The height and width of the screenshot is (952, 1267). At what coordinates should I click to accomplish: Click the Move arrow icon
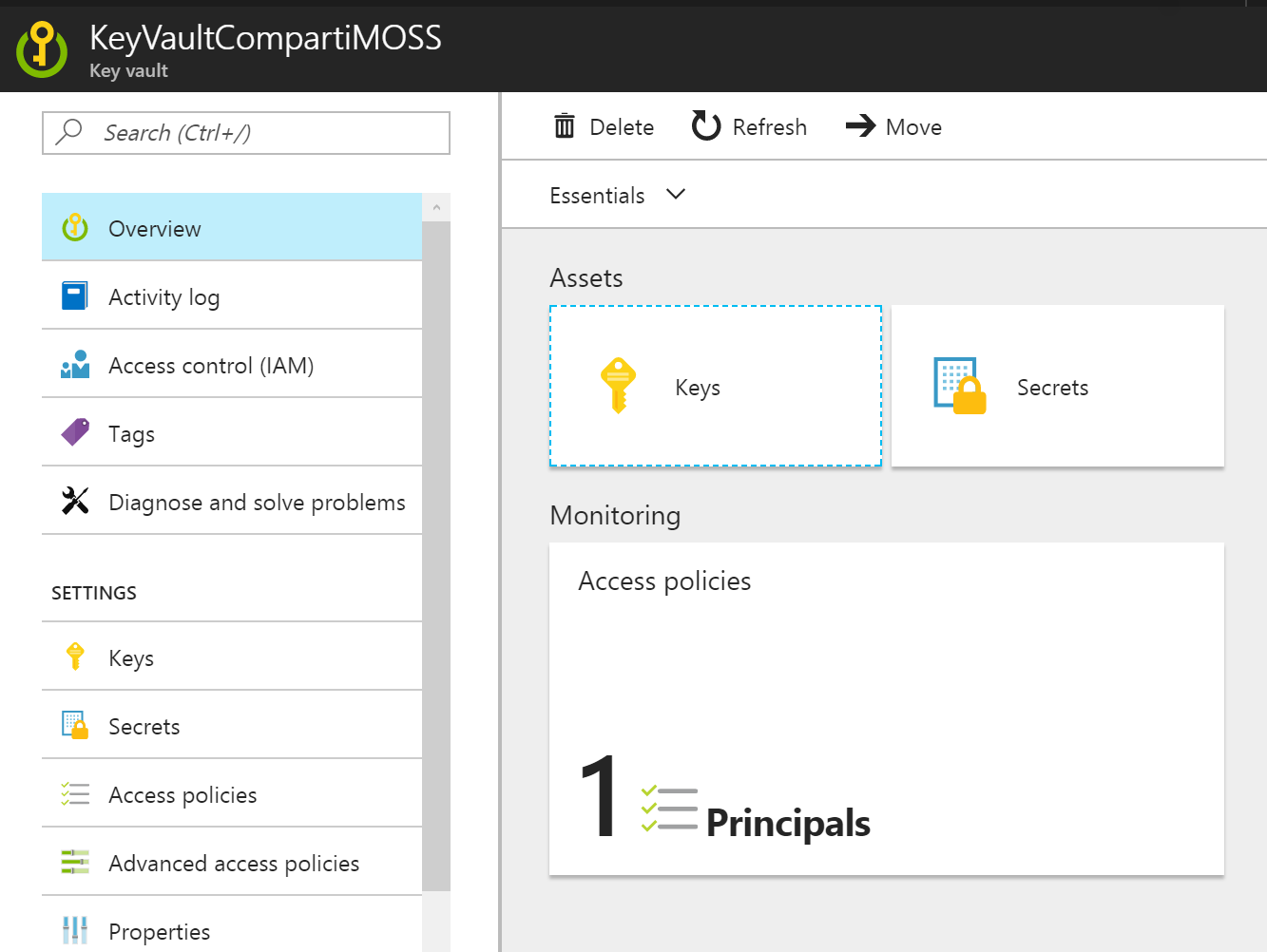tap(860, 125)
